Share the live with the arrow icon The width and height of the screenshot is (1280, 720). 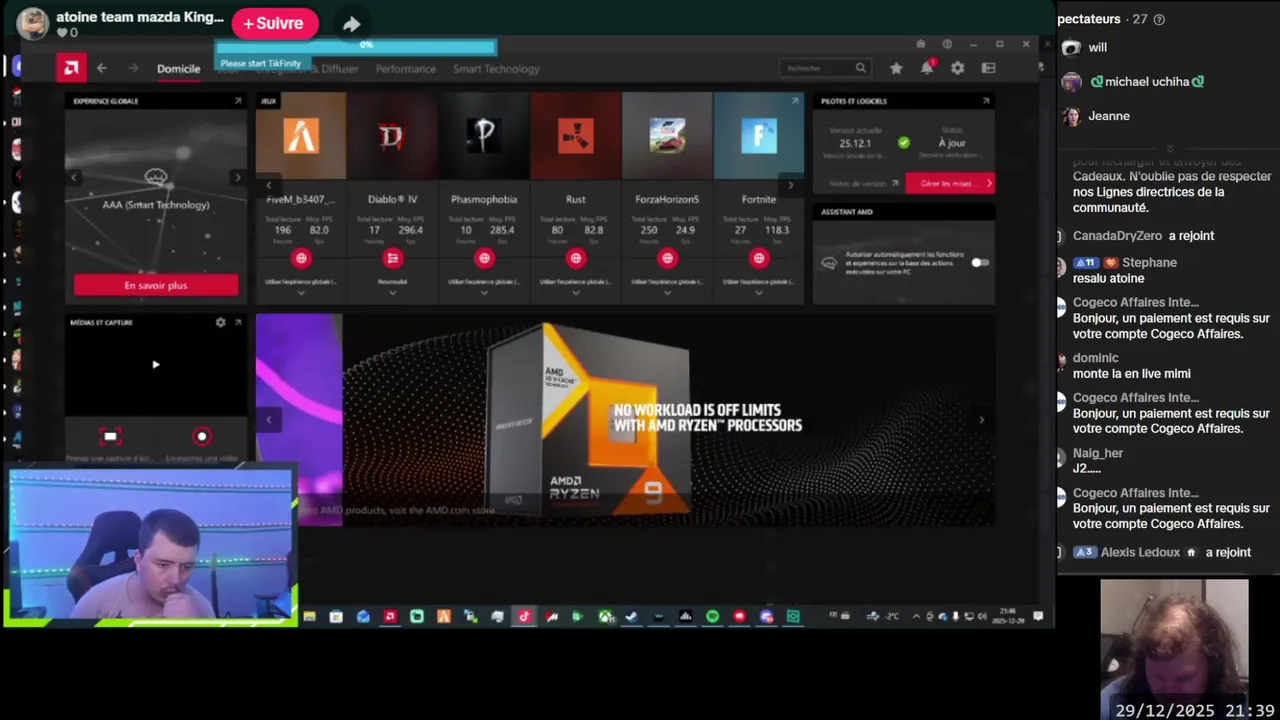pos(351,24)
